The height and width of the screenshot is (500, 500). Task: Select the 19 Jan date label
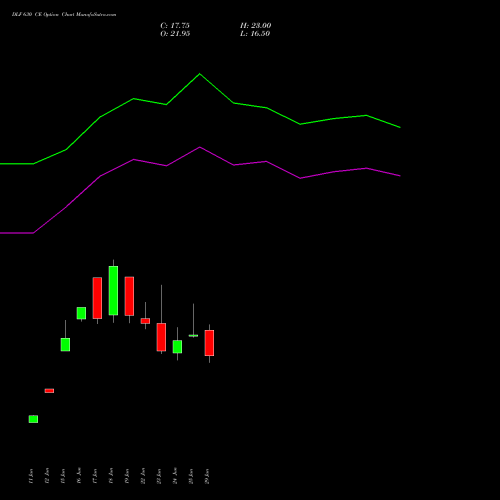127,476
